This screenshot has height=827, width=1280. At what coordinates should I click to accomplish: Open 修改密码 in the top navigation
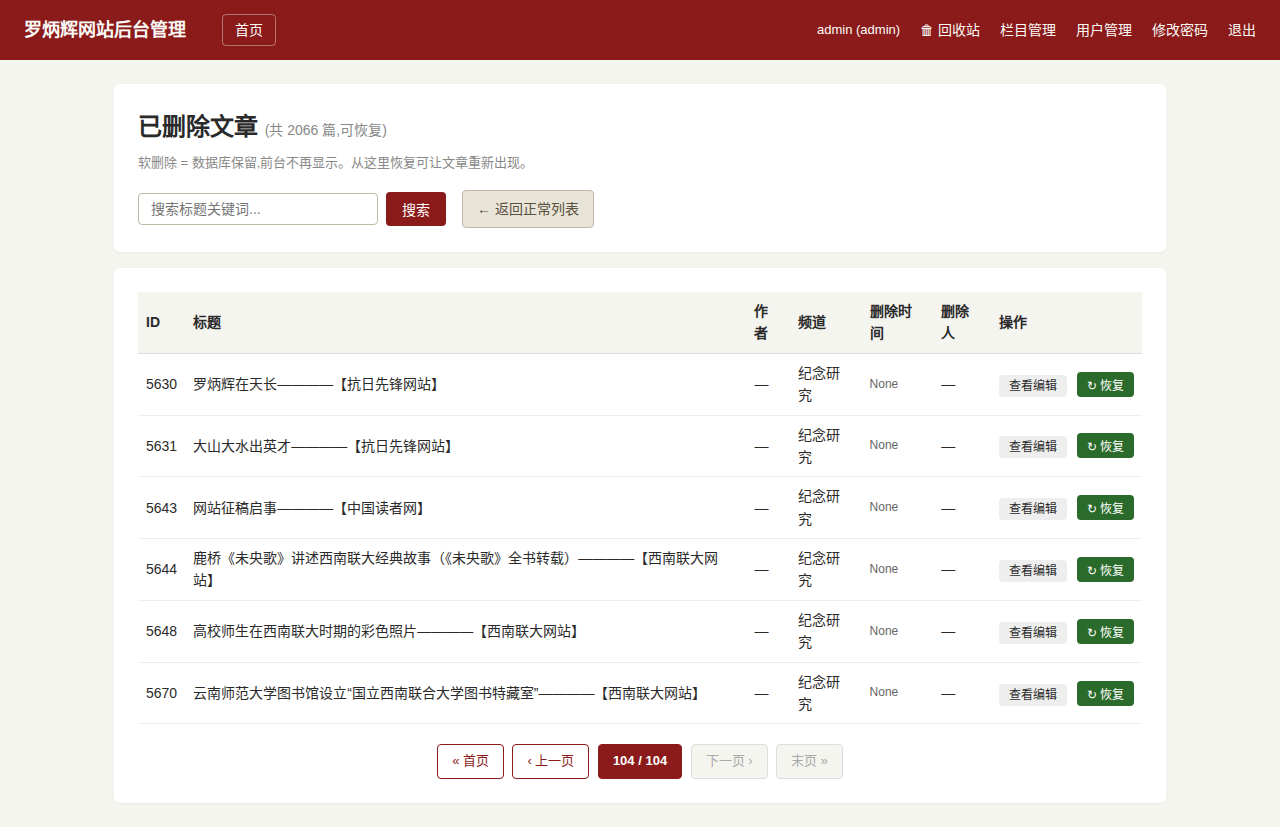[1180, 30]
